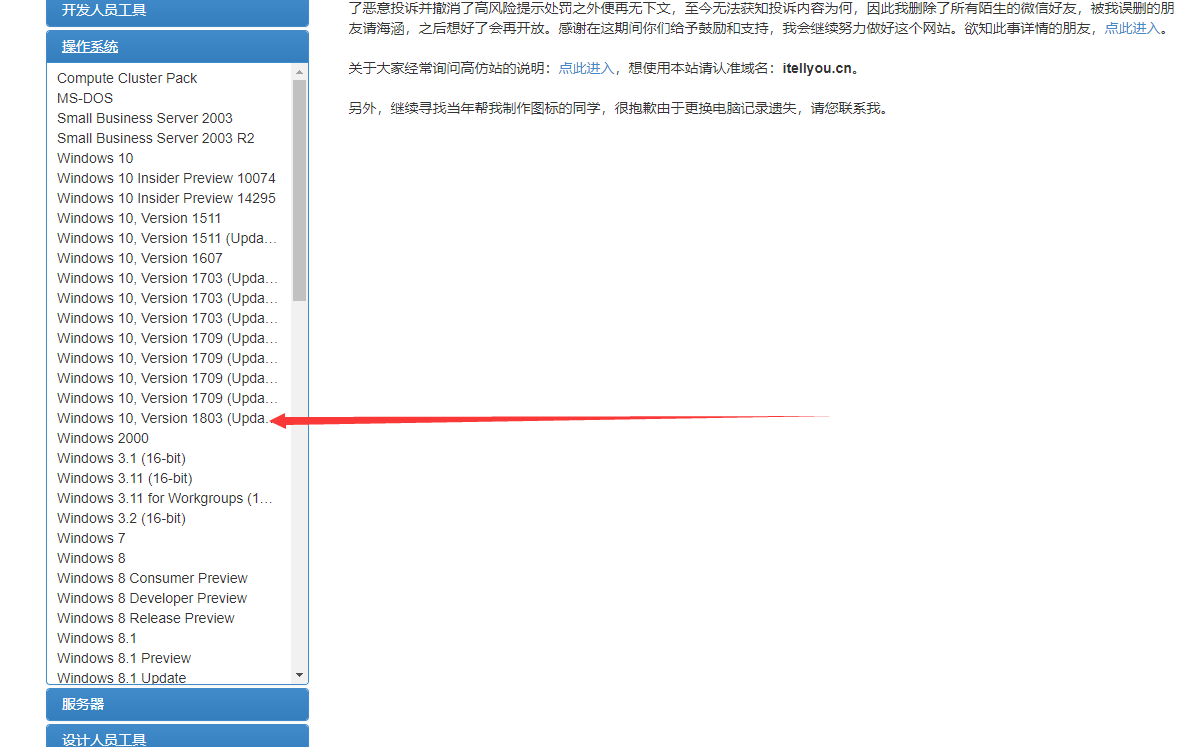
Task: Click the list scrollbar down arrow
Action: tap(299, 676)
